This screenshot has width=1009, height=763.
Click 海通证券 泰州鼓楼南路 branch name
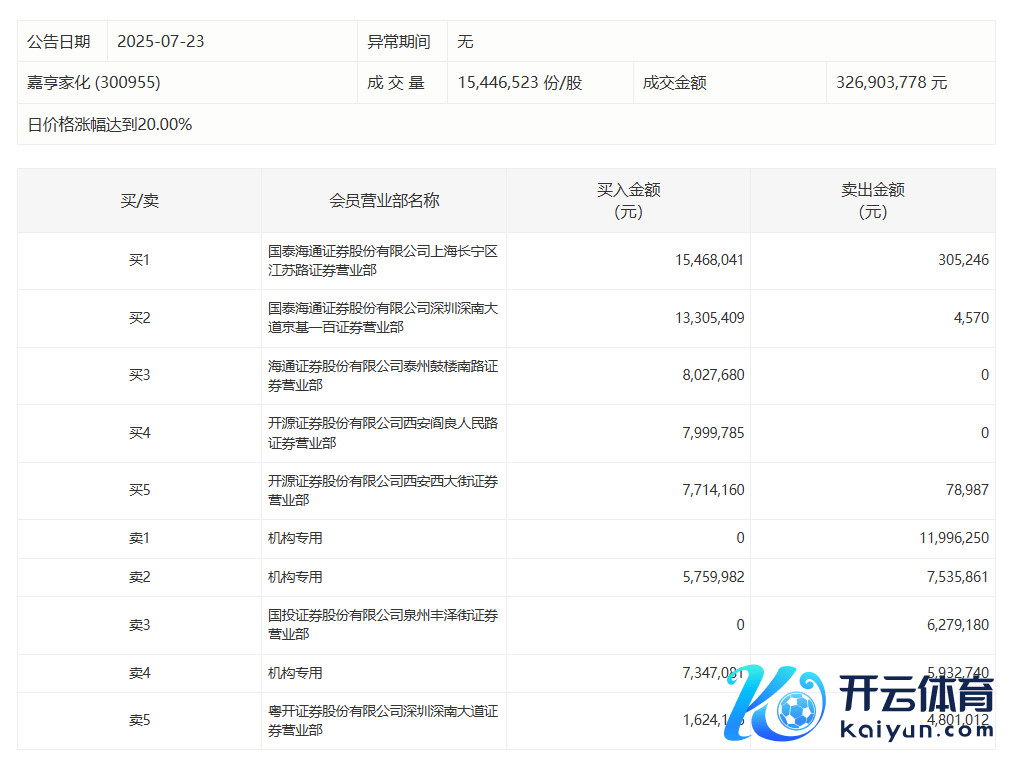pos(382,376)
